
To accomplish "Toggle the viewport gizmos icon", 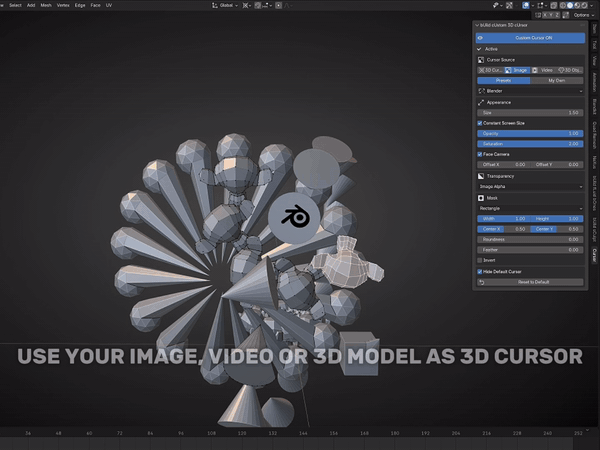I will click(509, 5).
